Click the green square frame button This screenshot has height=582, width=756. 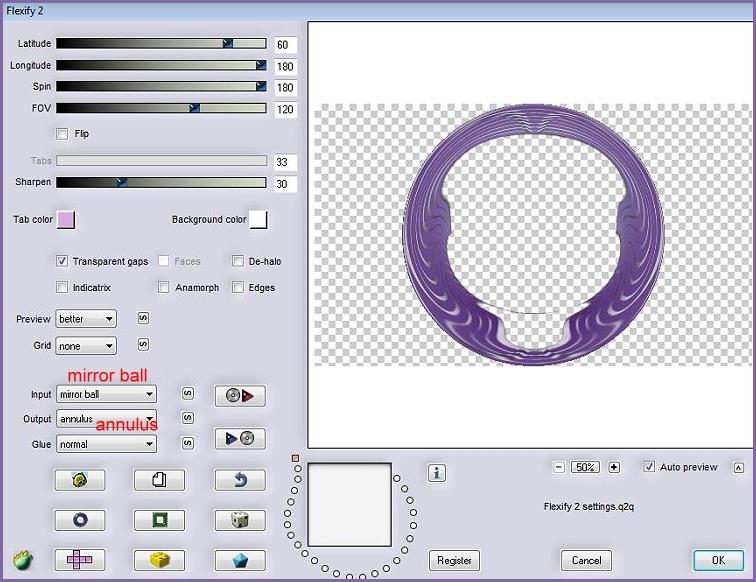tap(159, 520)
